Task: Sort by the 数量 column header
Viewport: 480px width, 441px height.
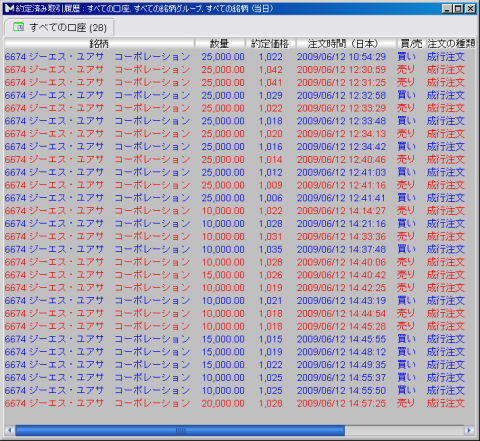Action: 220,44
